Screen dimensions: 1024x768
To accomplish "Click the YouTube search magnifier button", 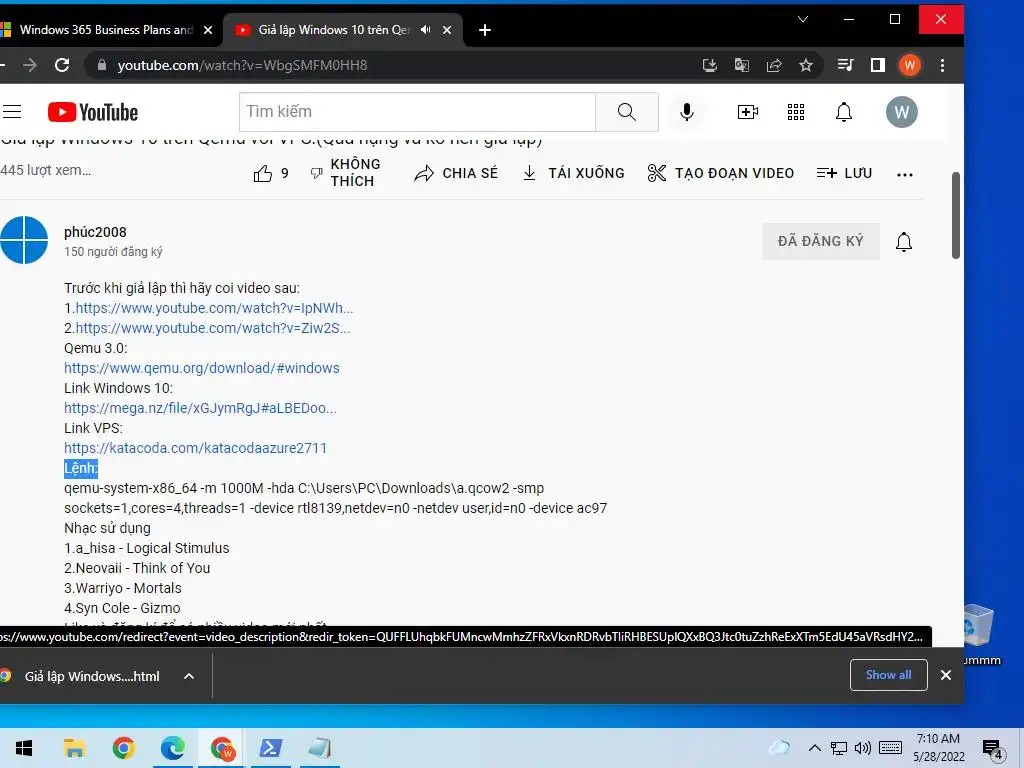I will (x=626, y=112).
